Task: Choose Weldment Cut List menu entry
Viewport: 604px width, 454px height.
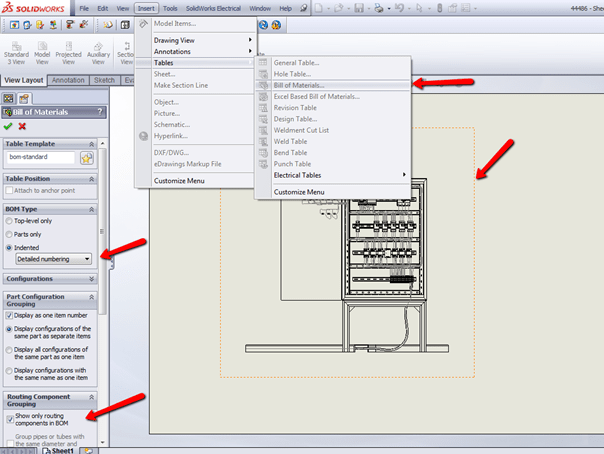Action: tap(333, 130)
